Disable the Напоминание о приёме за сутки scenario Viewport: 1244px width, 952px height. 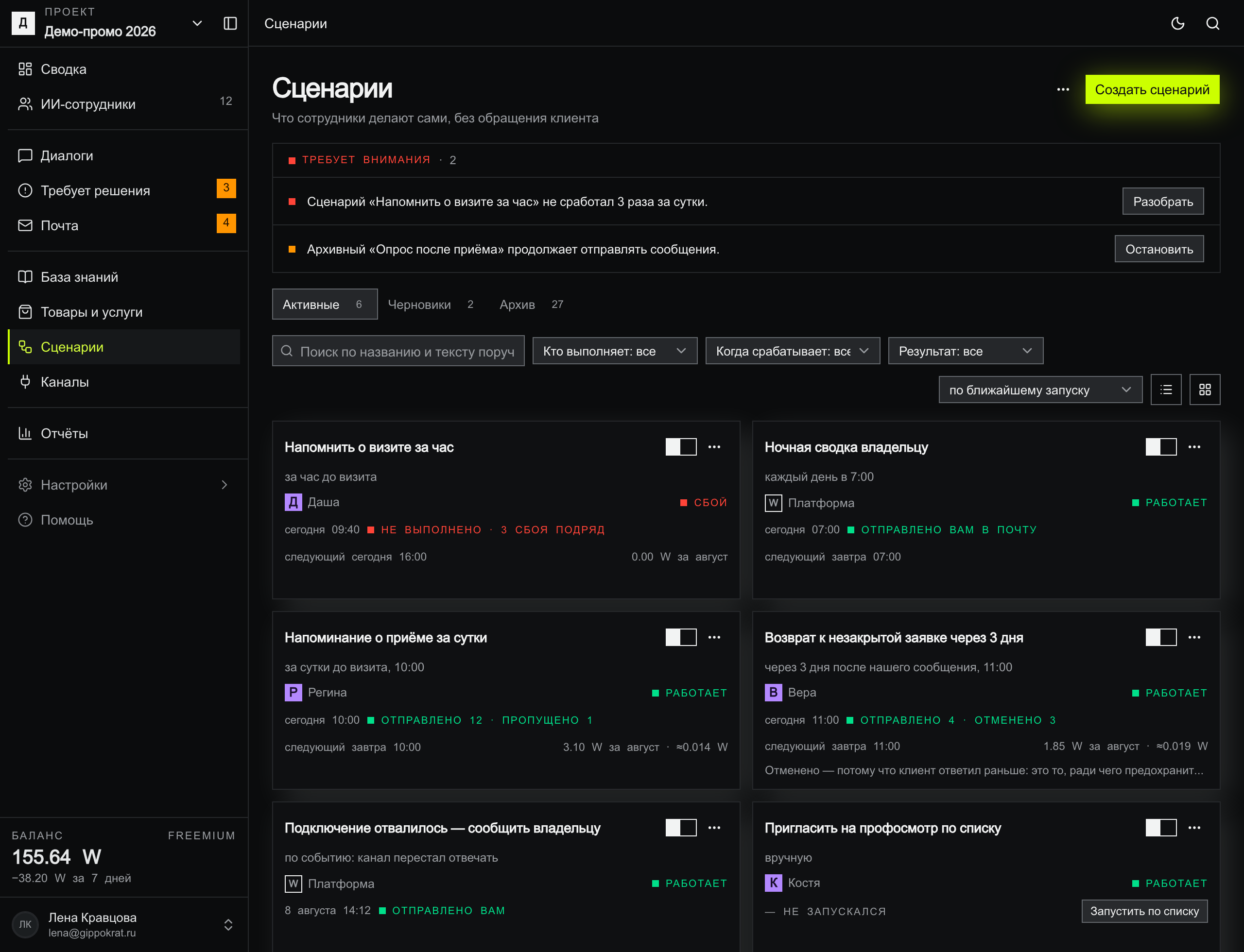(681, 637)
